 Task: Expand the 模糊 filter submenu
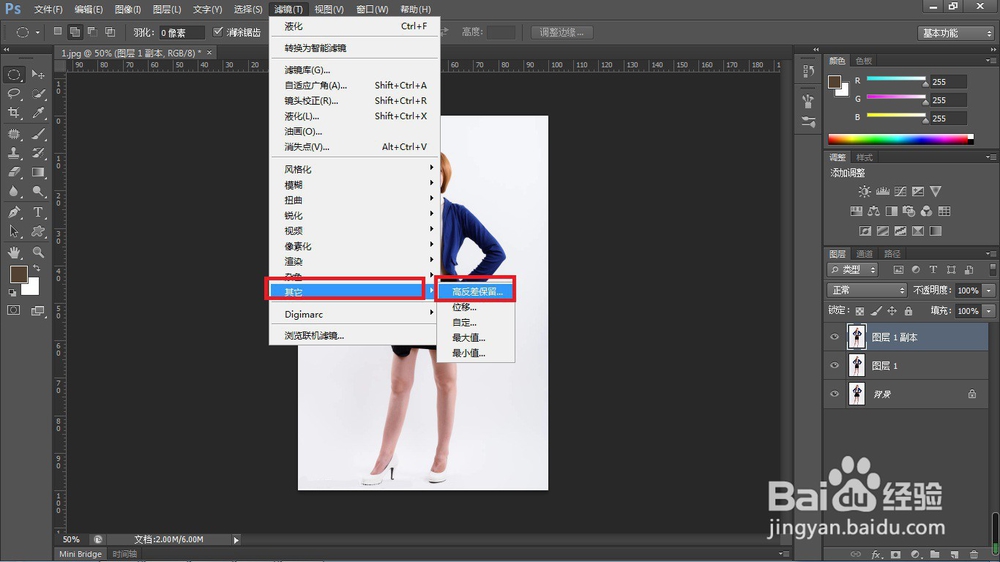354,185
